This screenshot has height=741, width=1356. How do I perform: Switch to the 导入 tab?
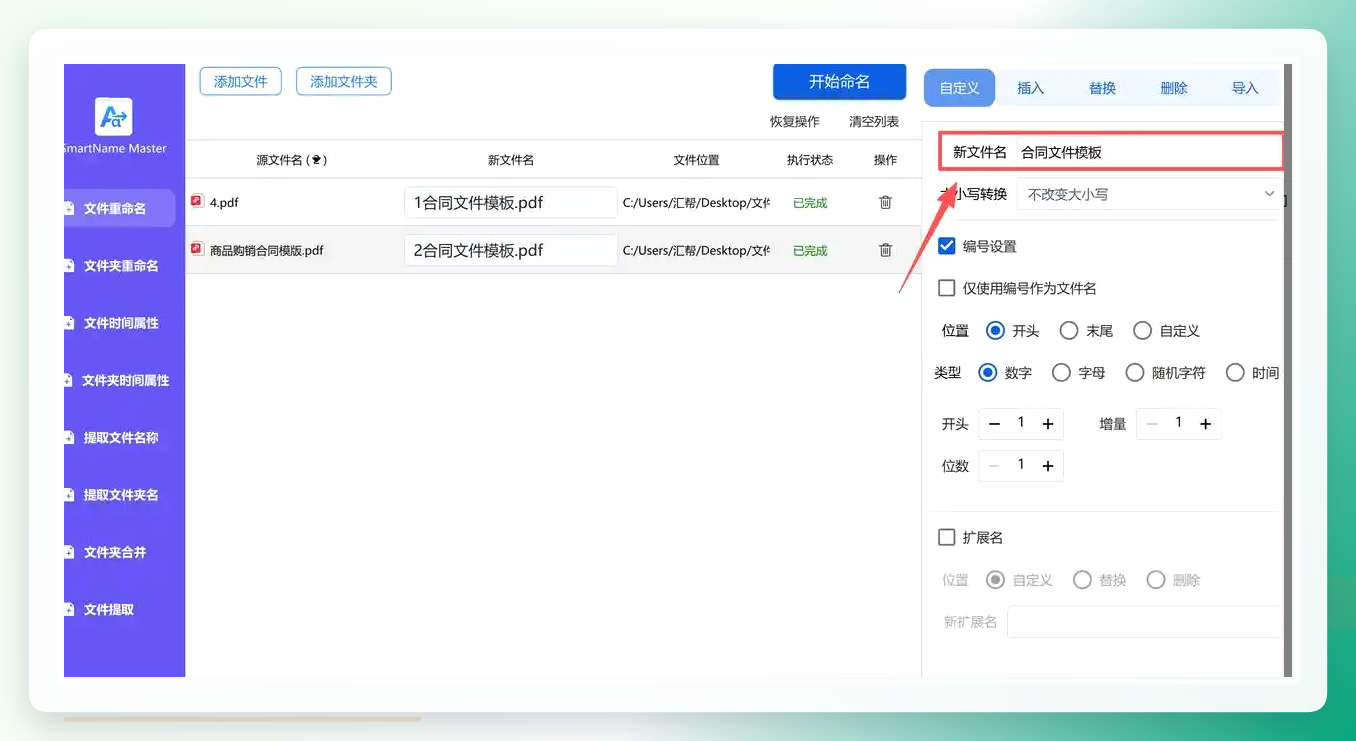(x=1245, y=88)
